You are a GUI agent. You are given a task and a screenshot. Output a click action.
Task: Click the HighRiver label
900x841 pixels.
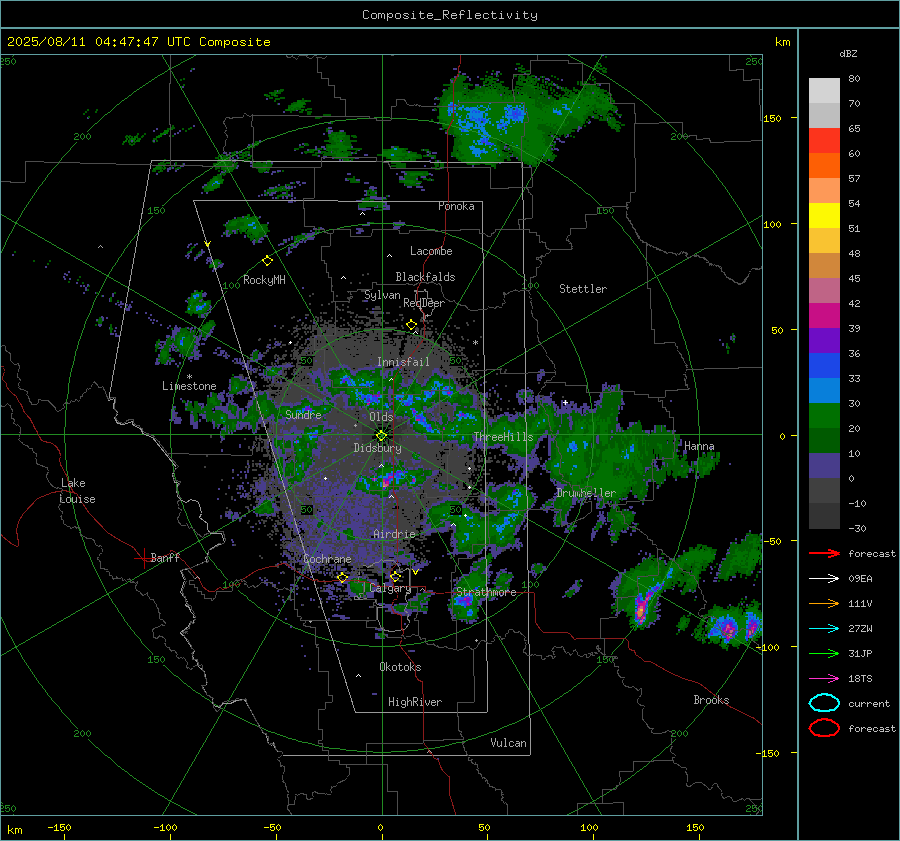pyautogui.click(x=415, y=702)
